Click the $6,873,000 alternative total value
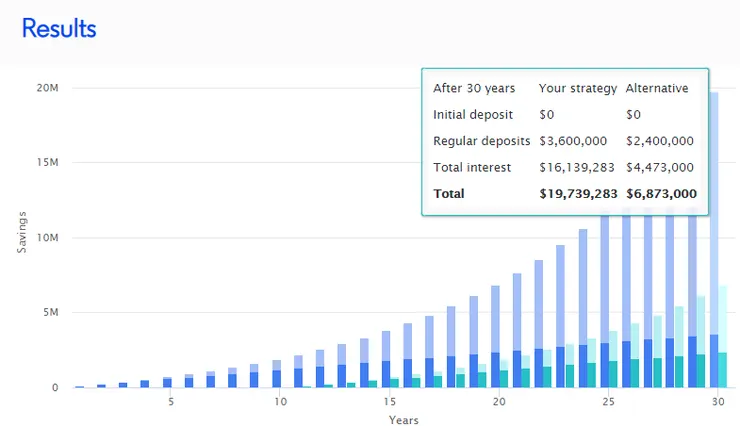This screenshot has height=426, width=740. click(x=661, y=193)
